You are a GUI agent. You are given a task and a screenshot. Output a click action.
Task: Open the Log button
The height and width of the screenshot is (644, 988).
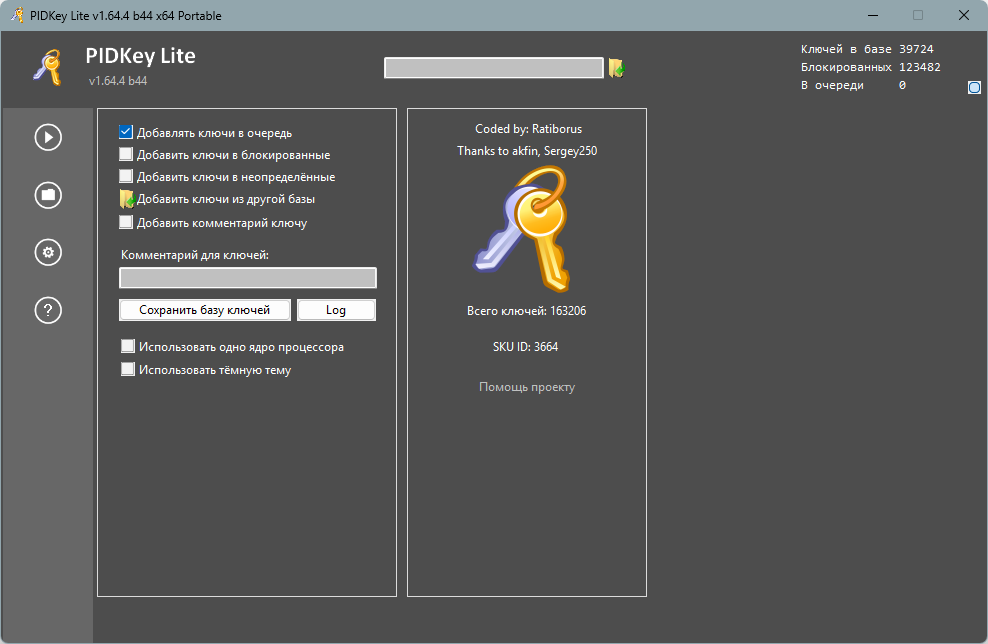click(x=336, y=310)
